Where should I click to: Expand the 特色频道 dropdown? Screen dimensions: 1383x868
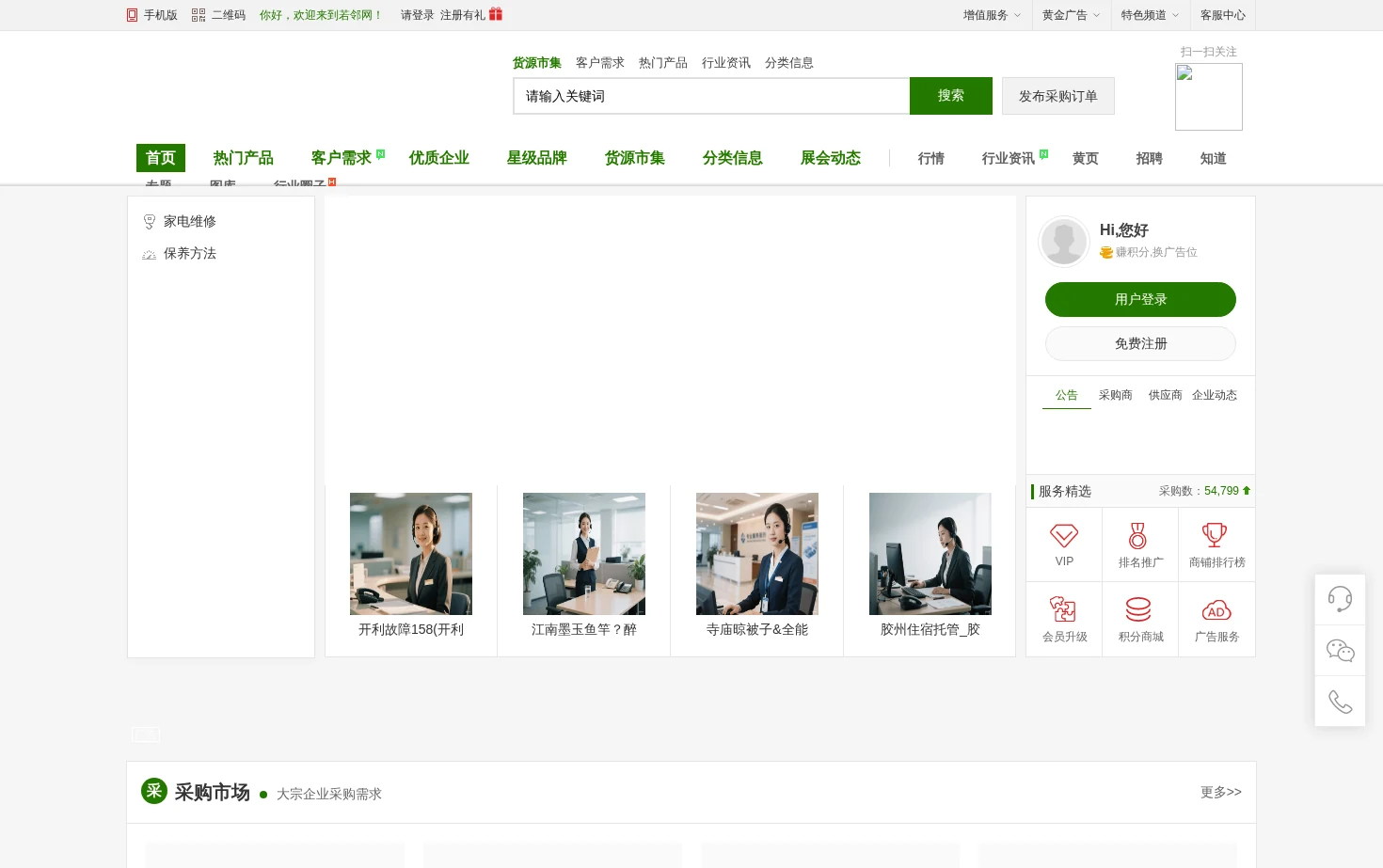coord(1150,15)
